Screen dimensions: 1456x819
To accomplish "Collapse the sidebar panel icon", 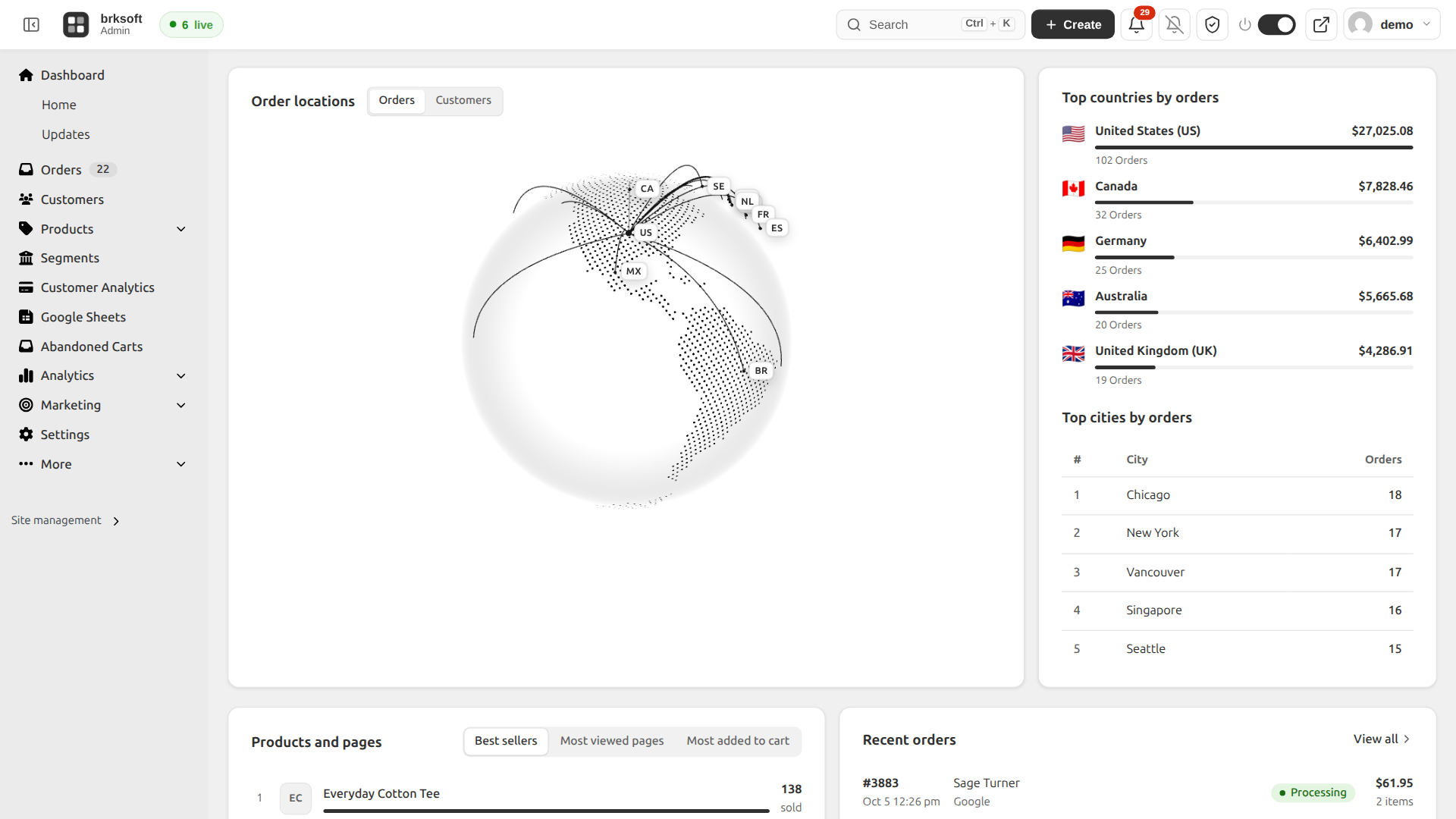I will (x=31, y=25).
